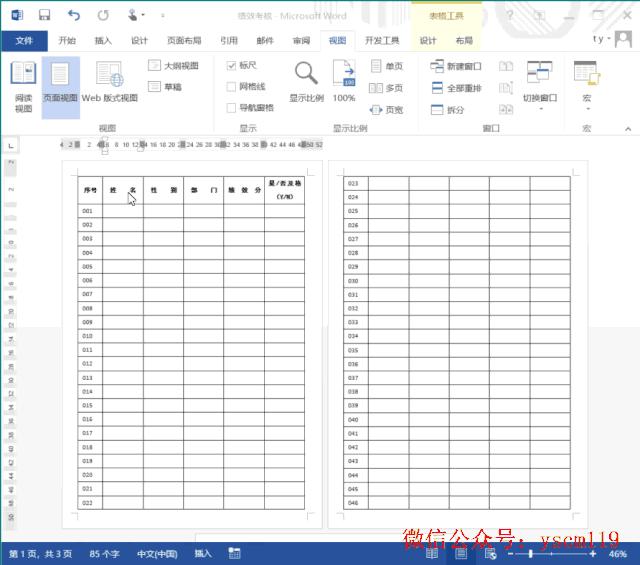Click the 85 个字 word count
Screen dimensions: 640x565
(x=104, y=554)
